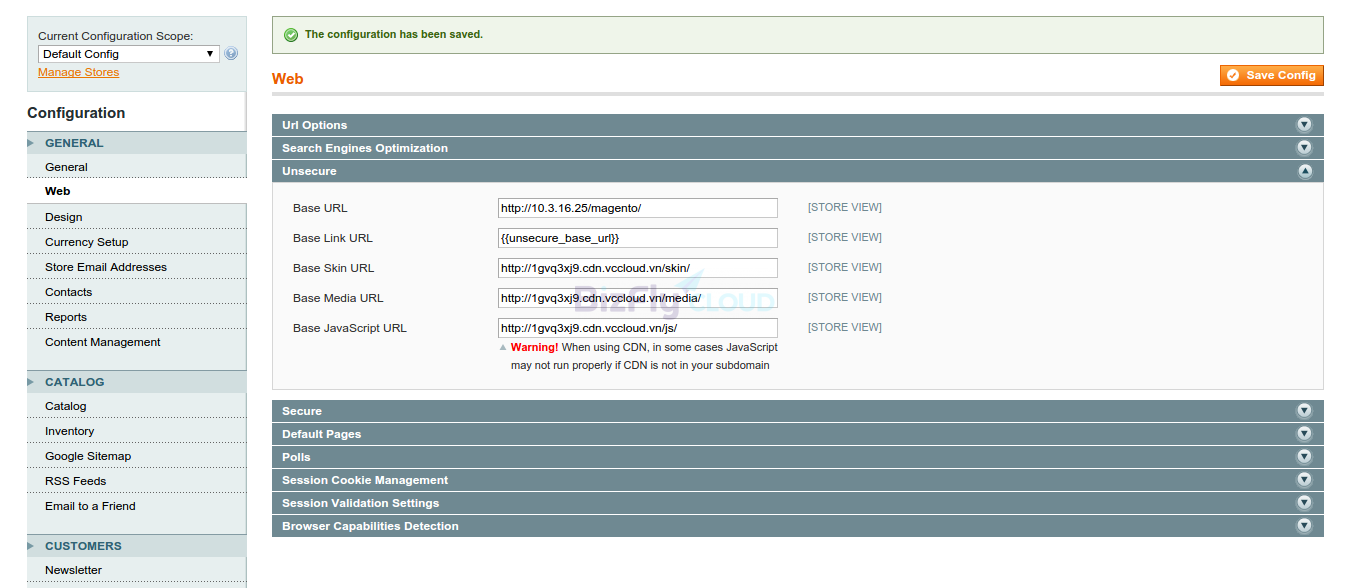Focus the Base Skin URL field
This screenshot has width=1351, height=588.
click(637, 268)
